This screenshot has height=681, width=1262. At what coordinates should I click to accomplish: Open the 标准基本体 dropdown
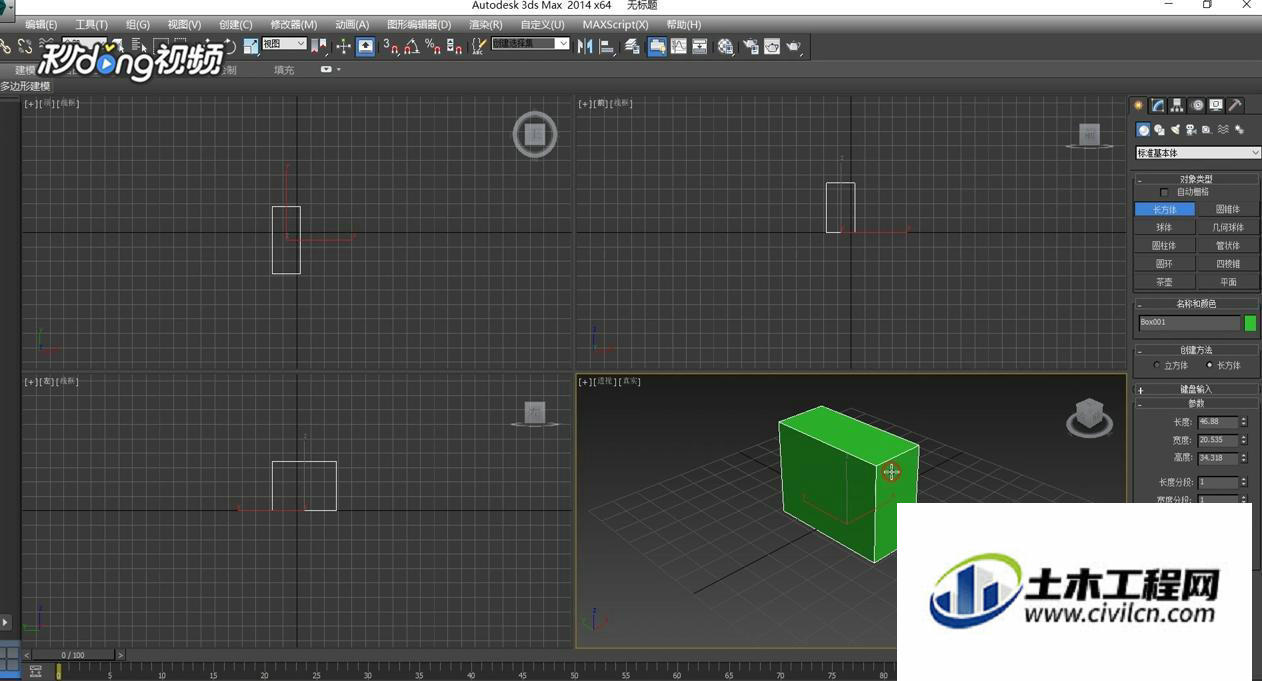[x=1198, y=153]
